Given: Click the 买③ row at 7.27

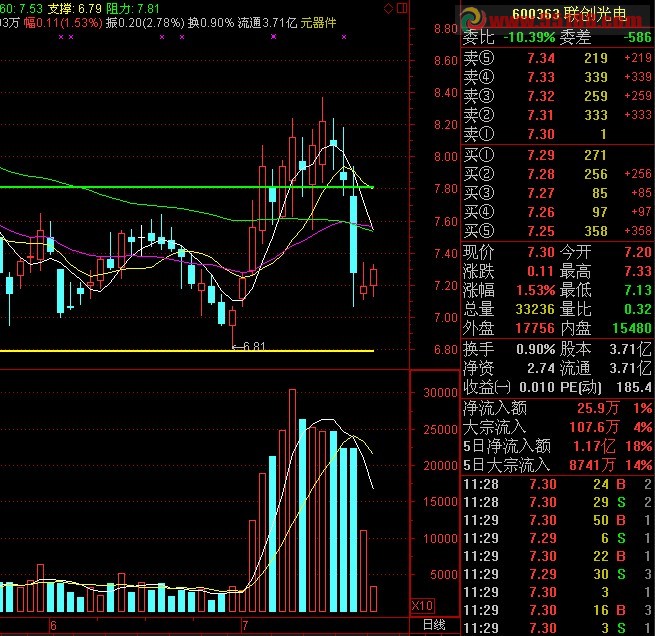Looking at the screenshot, I should (557, 193).
